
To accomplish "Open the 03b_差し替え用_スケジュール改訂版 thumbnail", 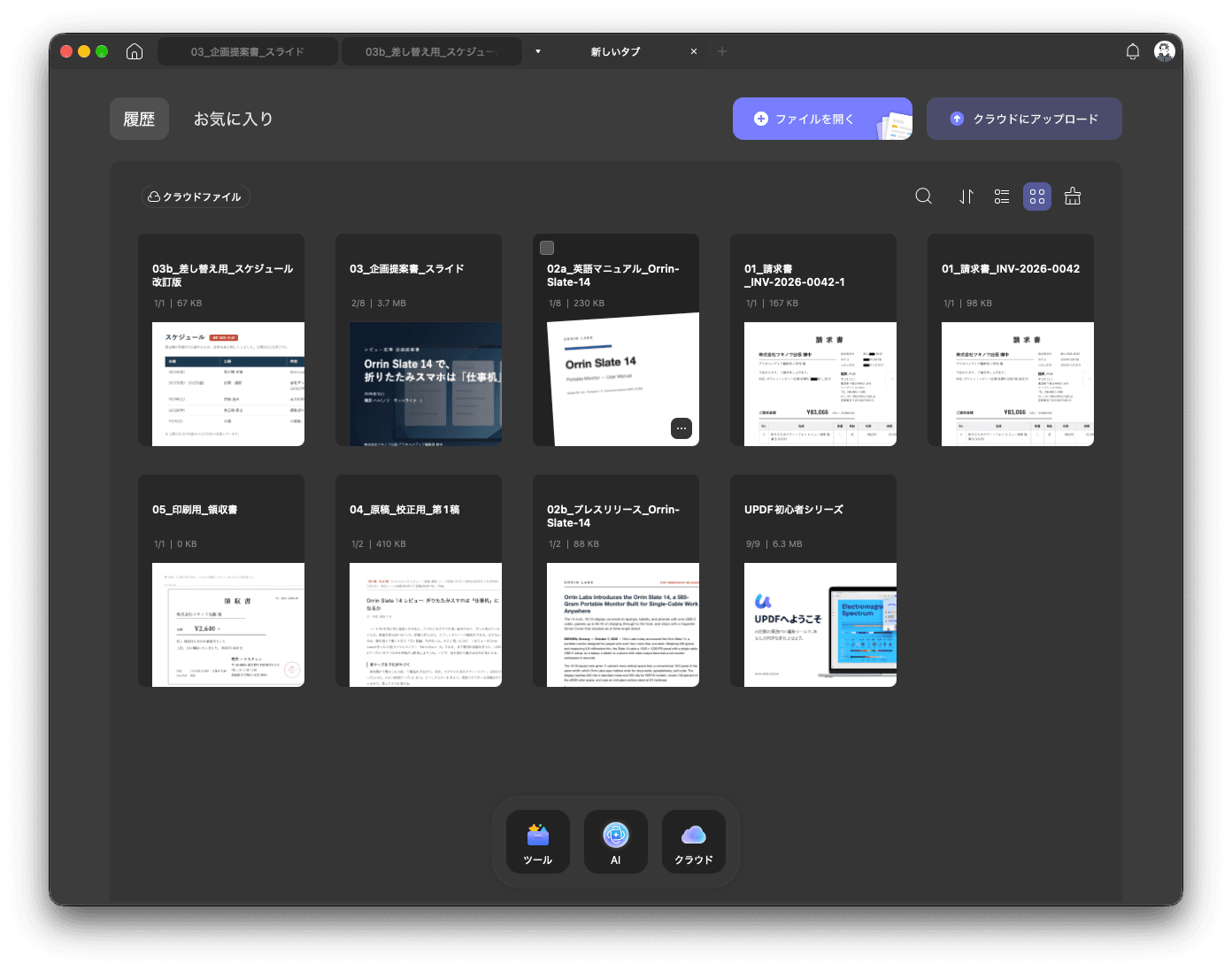I will tap(228, 384).
